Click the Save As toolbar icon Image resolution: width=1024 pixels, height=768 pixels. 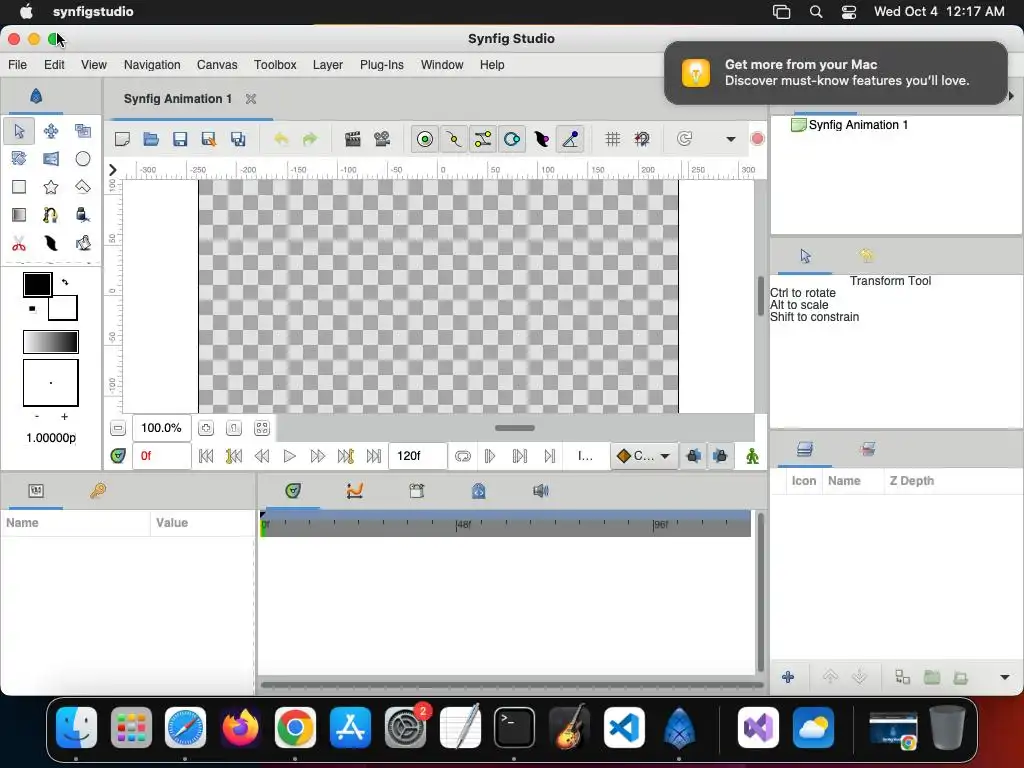209,139
